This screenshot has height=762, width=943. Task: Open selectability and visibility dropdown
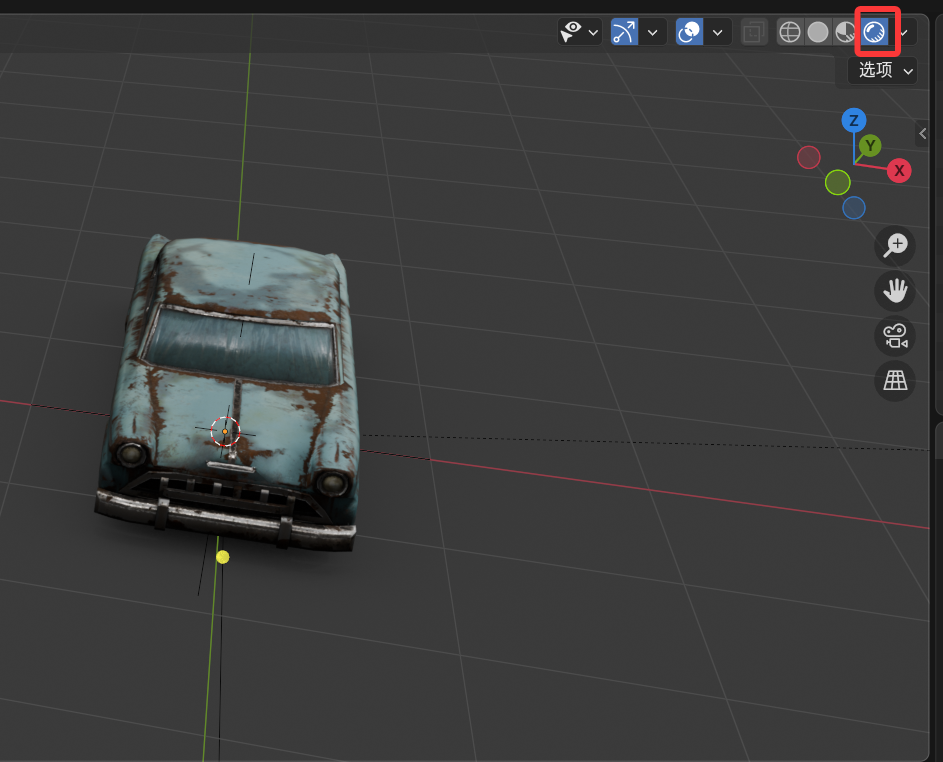click(x=580, y=32)
